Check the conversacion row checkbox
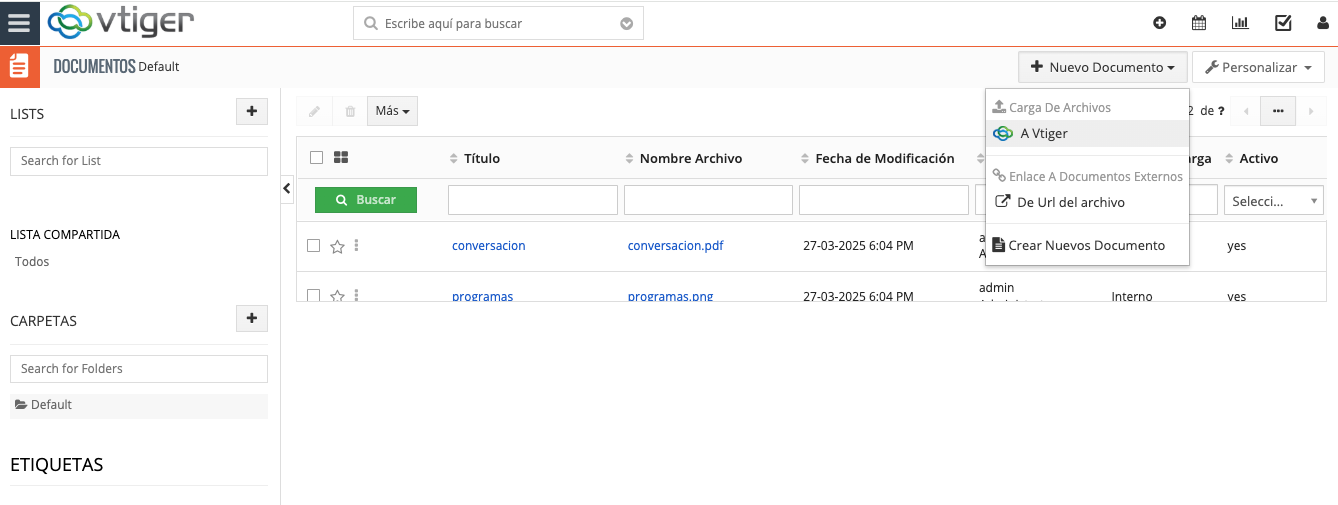1338x505 pixels. pos(314,245)
